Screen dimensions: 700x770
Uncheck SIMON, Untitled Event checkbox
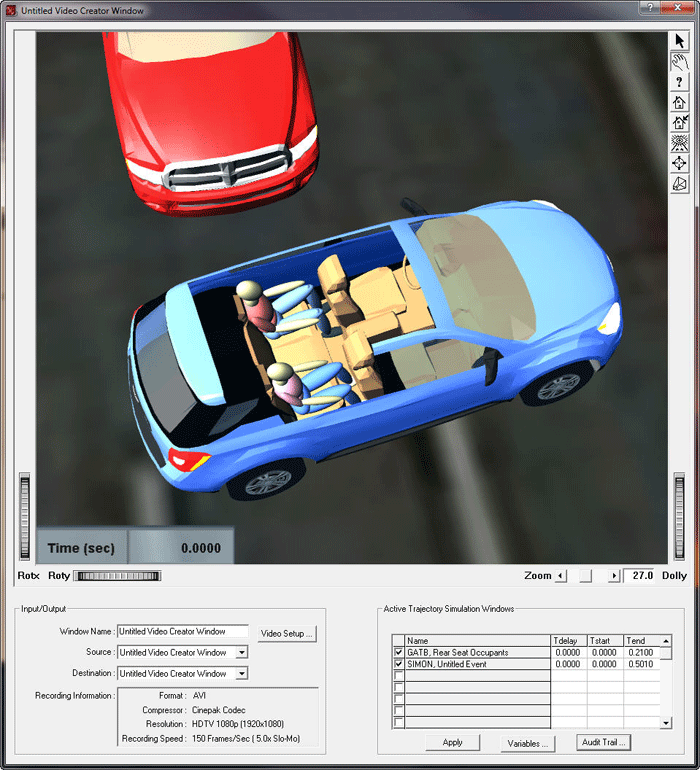tap(399, 664)
